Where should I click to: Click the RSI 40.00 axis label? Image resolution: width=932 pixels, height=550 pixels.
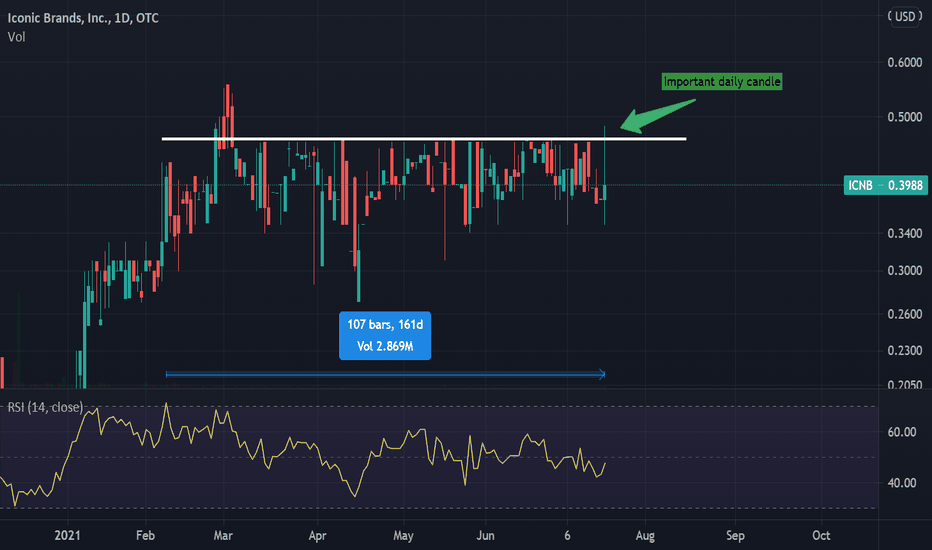[x=902, y=483]
